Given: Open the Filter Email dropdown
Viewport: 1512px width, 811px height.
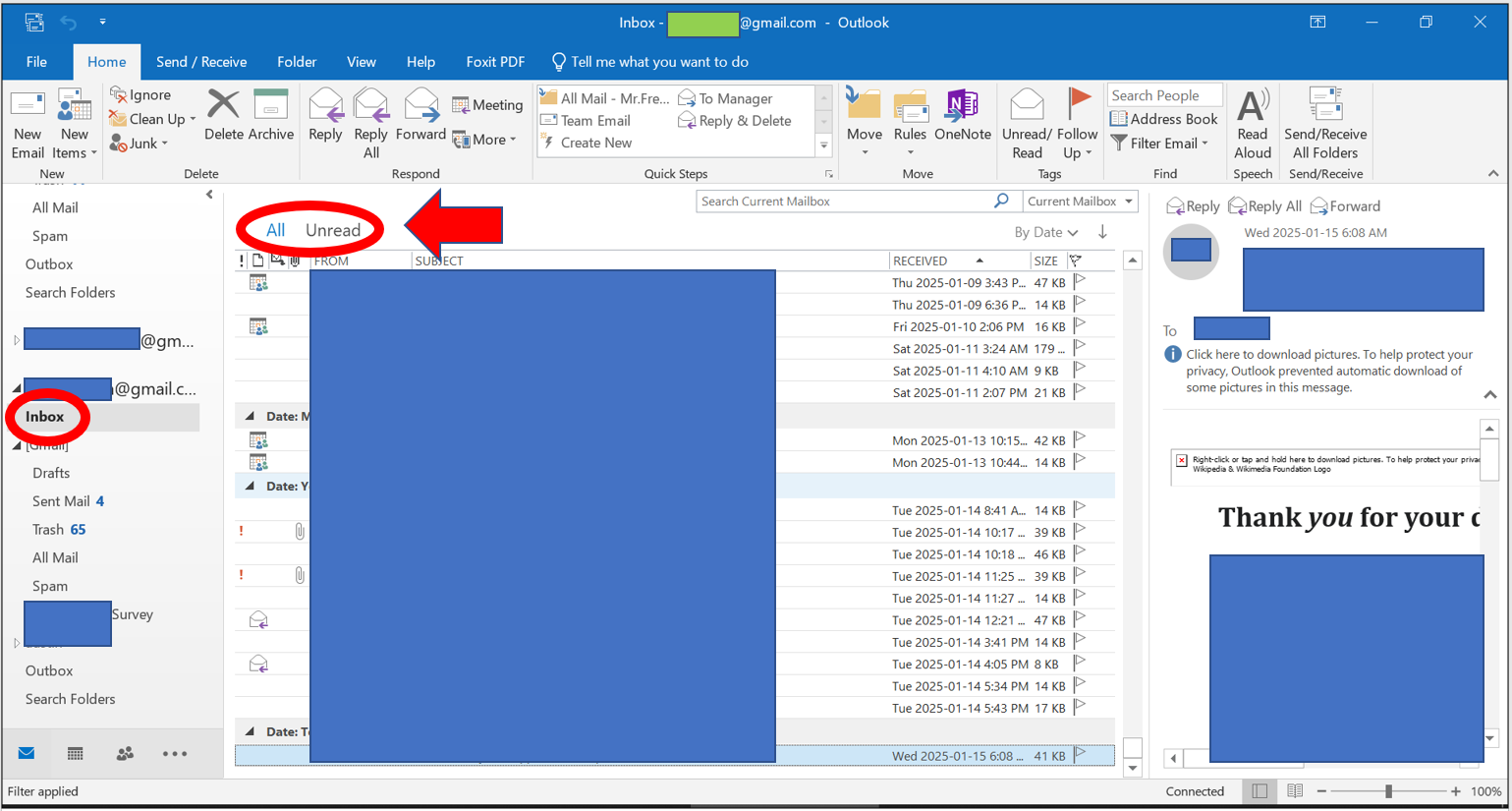Looking at the screenshot, I should (x=1159, y=144).
